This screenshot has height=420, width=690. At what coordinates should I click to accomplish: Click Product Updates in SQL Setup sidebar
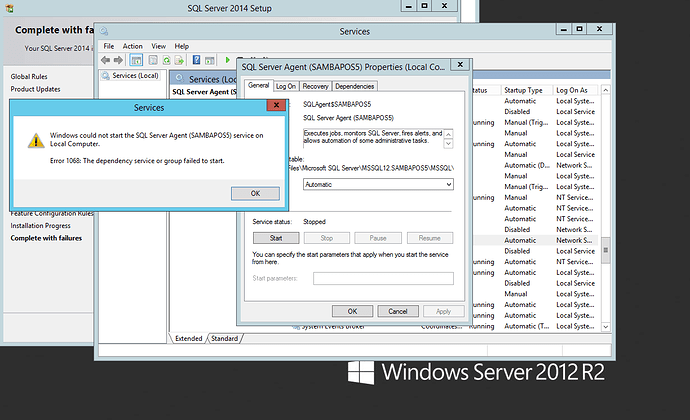pyautogui.click(x=35, y=89)
